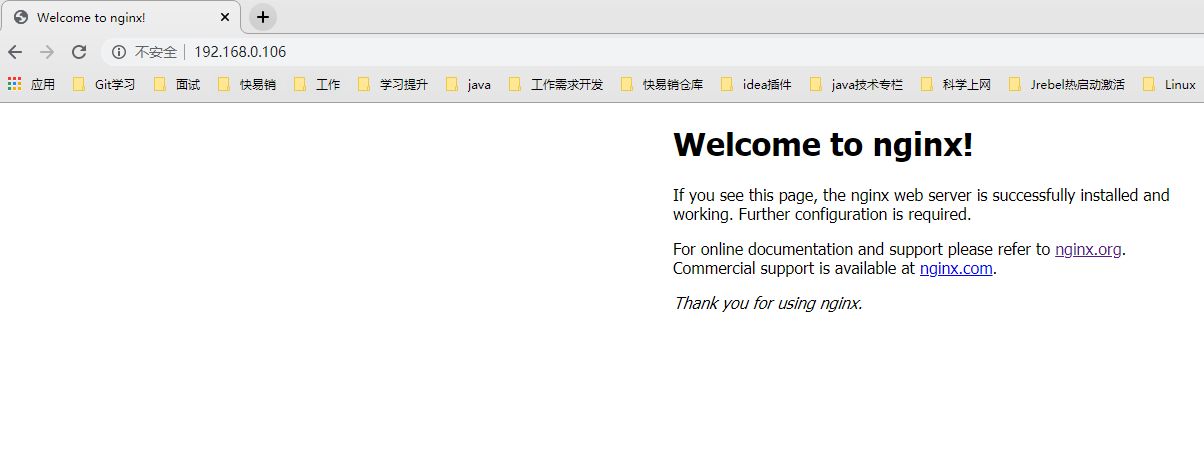Screen dimensions: 1204x456
Task: Click the 'Further configuration is required' sentence
Action: (x=855, y=214)
